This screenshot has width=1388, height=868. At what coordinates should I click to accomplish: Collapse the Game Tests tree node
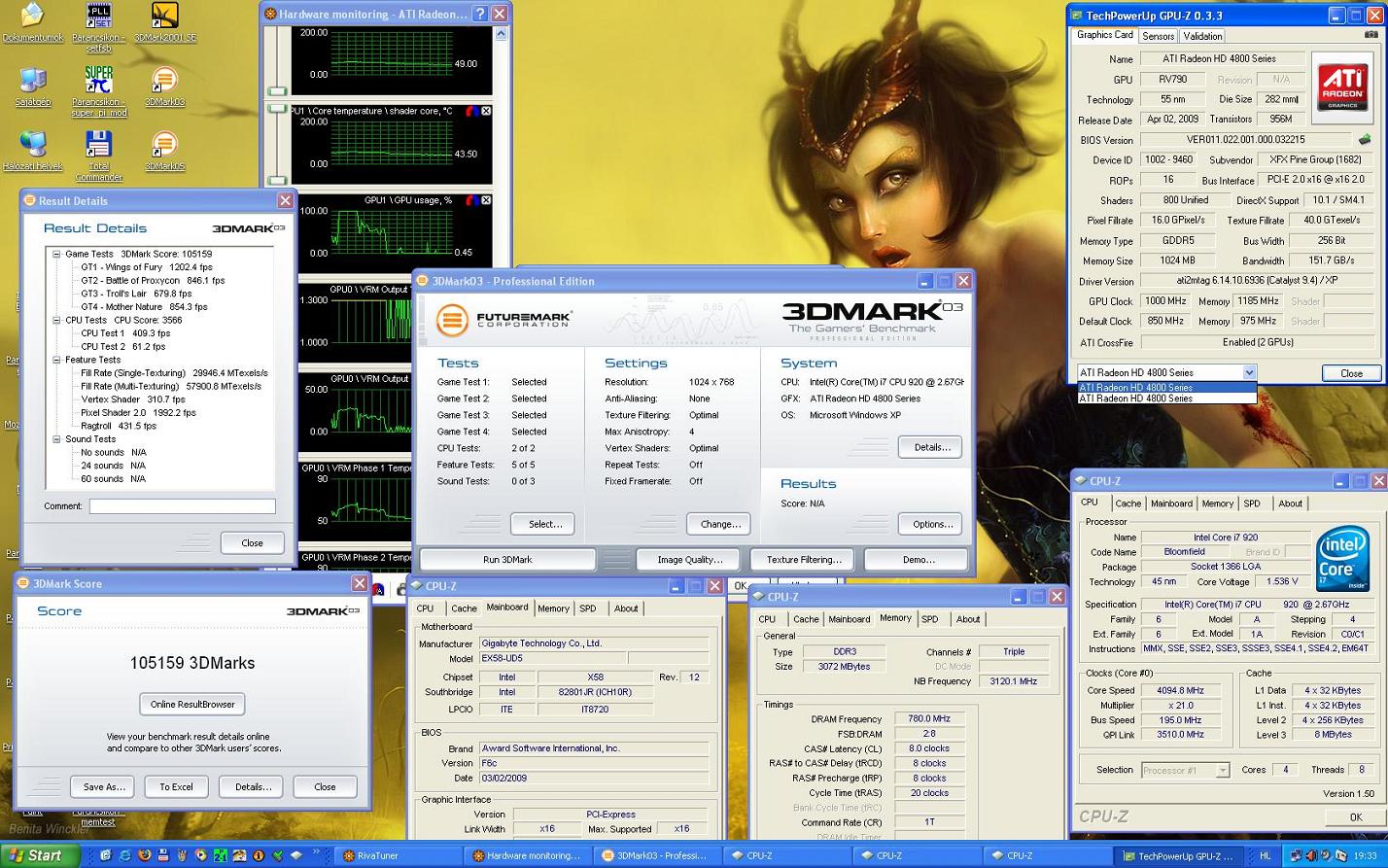click(56, 254)
